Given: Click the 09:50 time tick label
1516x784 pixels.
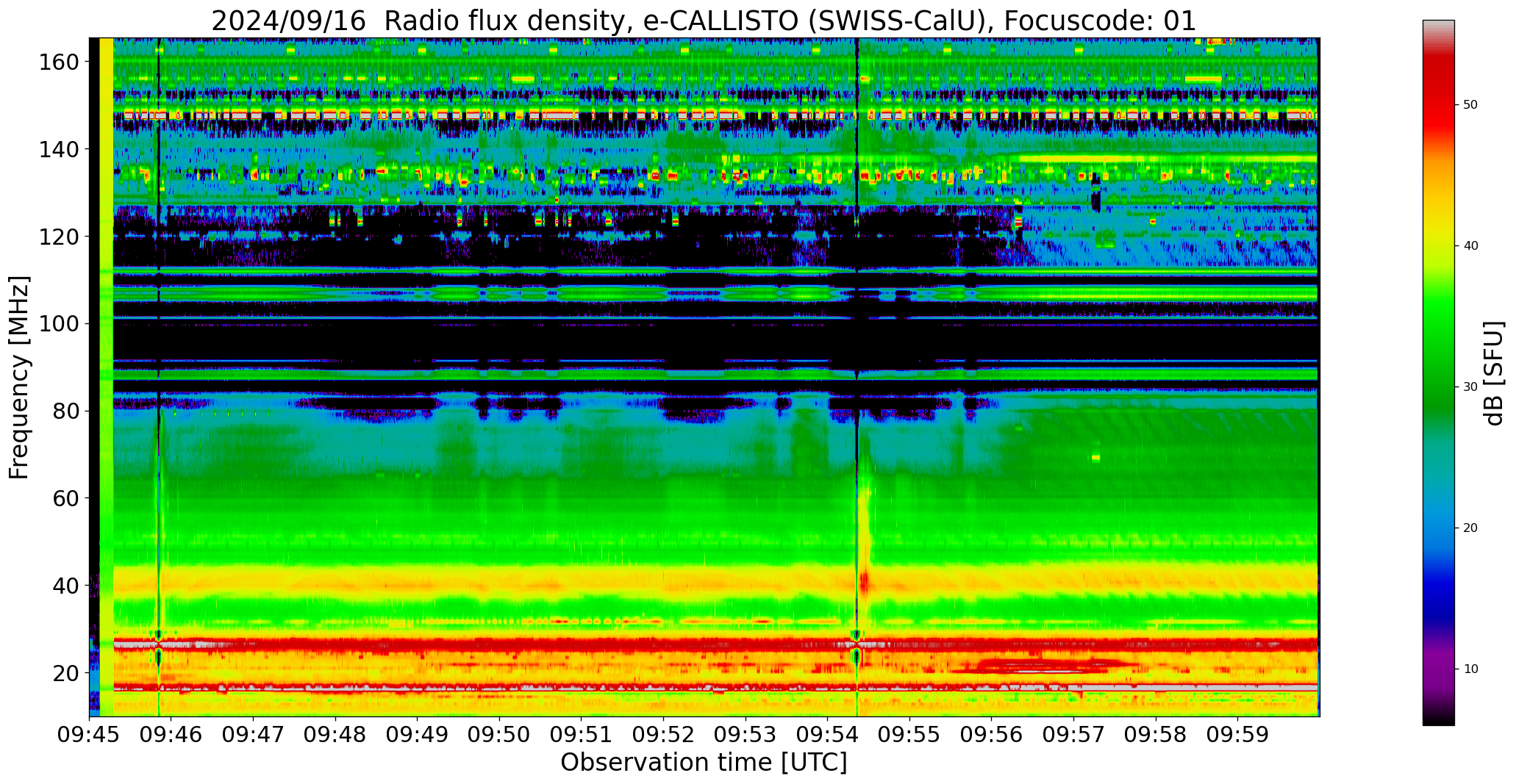Looking at the screenshot, I should coord(499,735).
